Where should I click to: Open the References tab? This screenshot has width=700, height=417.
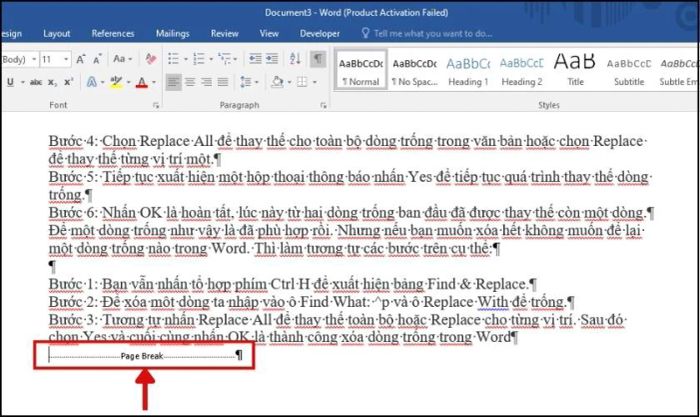click(x=113, y=33)
